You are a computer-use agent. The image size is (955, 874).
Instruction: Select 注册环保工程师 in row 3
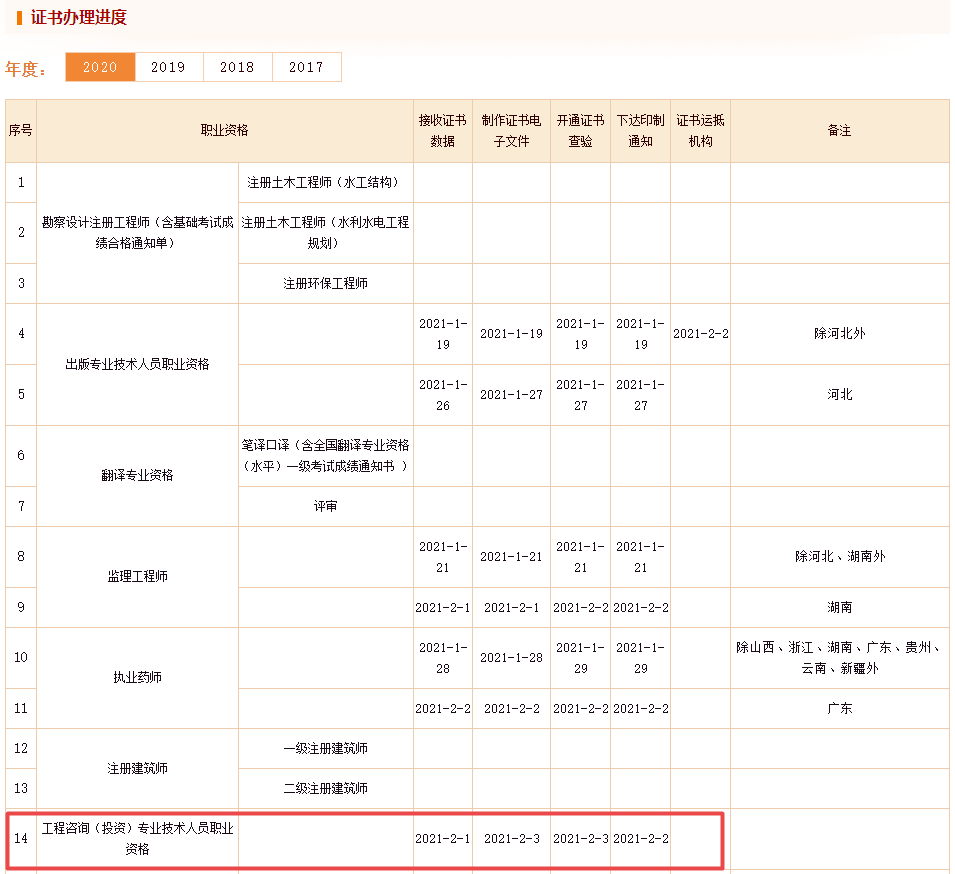pyautogui.click(x=324, y=283)
